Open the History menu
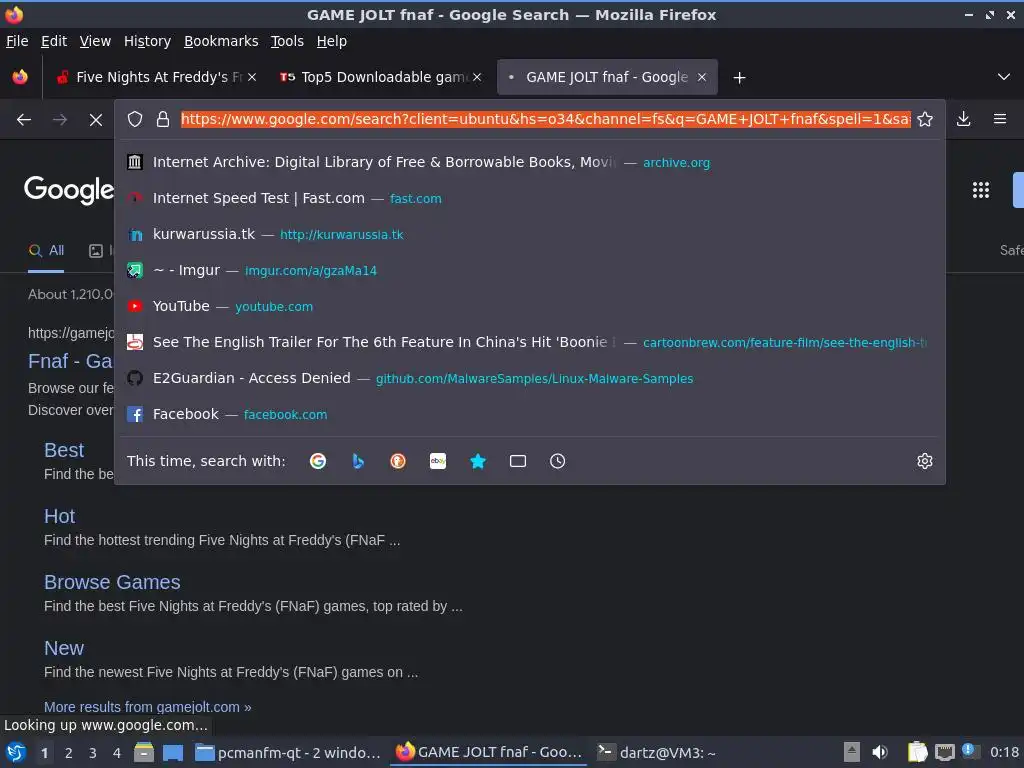The width and height of the screenshot is (1024, 768). pos(148,41)
